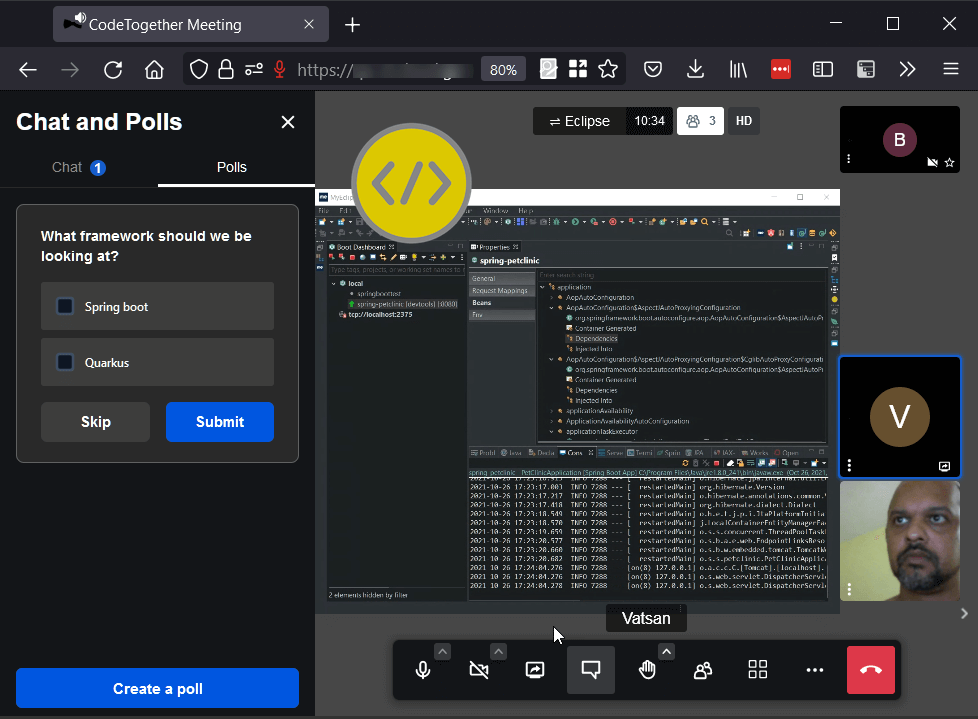This screenshot has width=978, height=719.
Task: Toggle the microphone in the meeting toolbar
Action: (423, 670)
